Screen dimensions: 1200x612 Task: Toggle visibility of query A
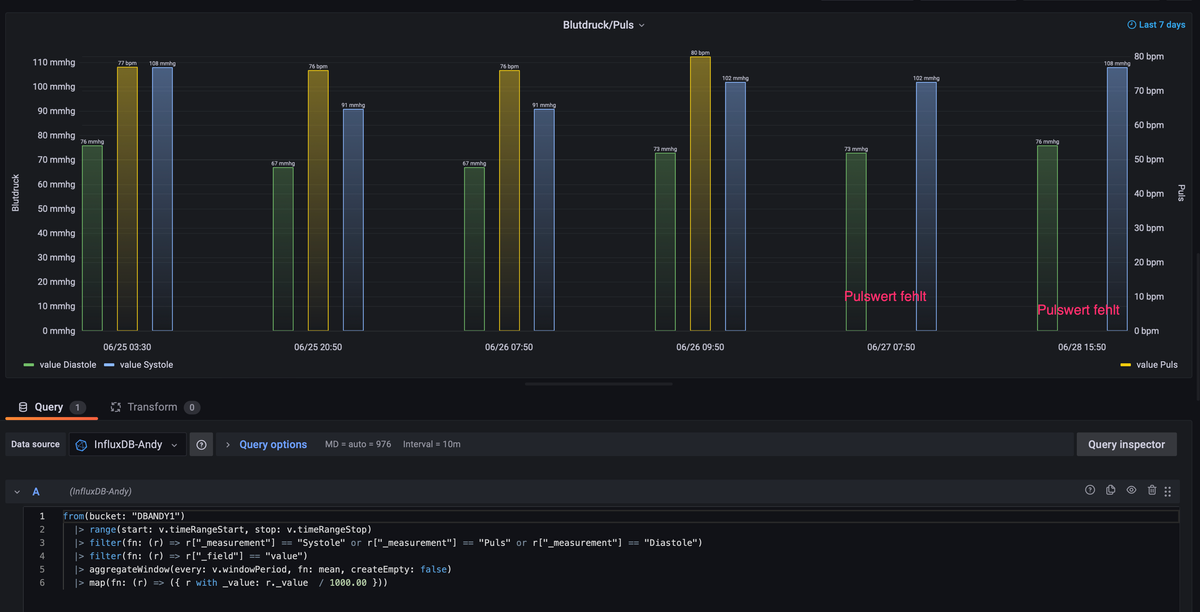click(1131, 490)
